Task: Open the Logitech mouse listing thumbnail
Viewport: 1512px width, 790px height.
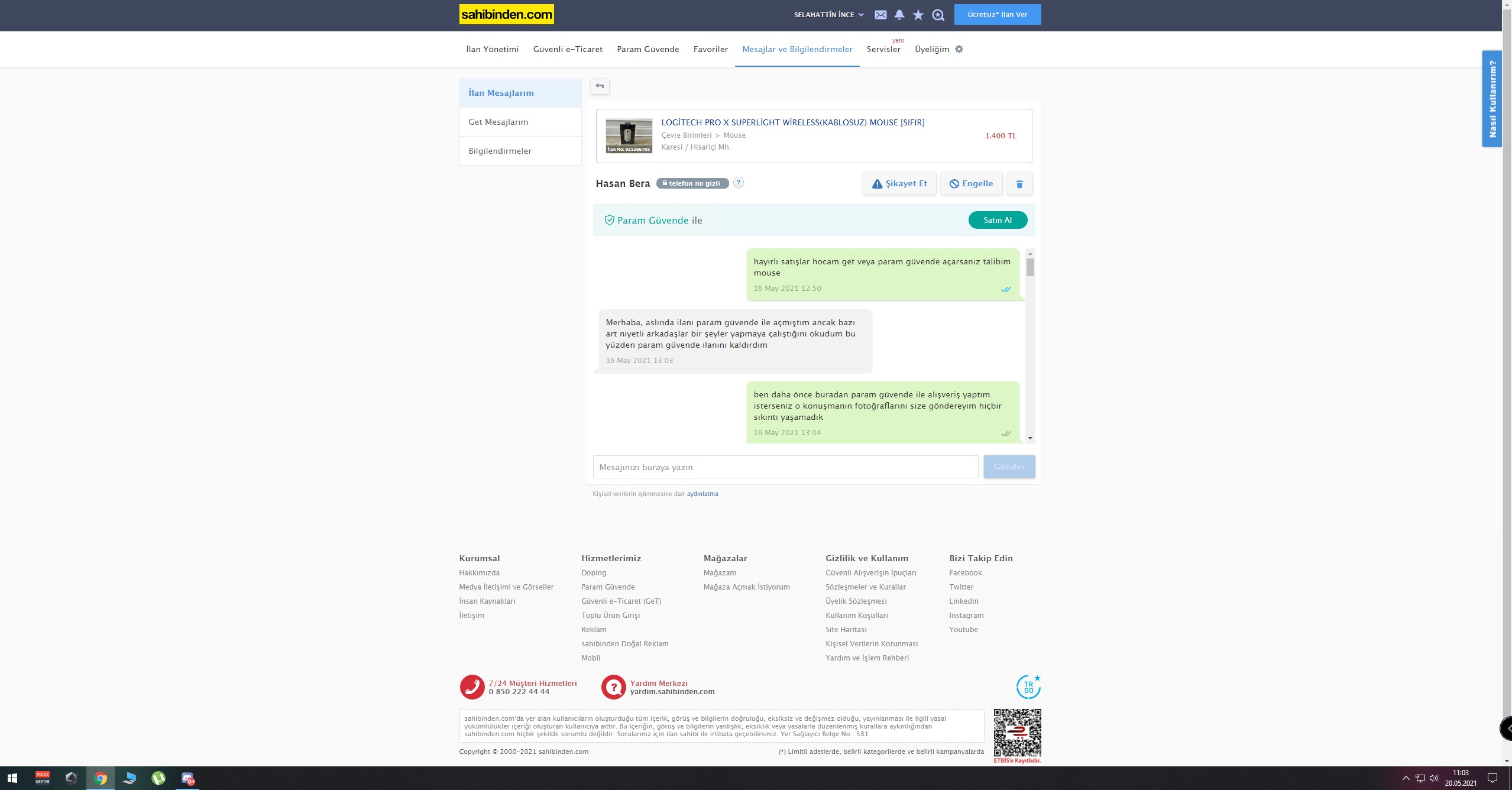Action: coord(629,135)
